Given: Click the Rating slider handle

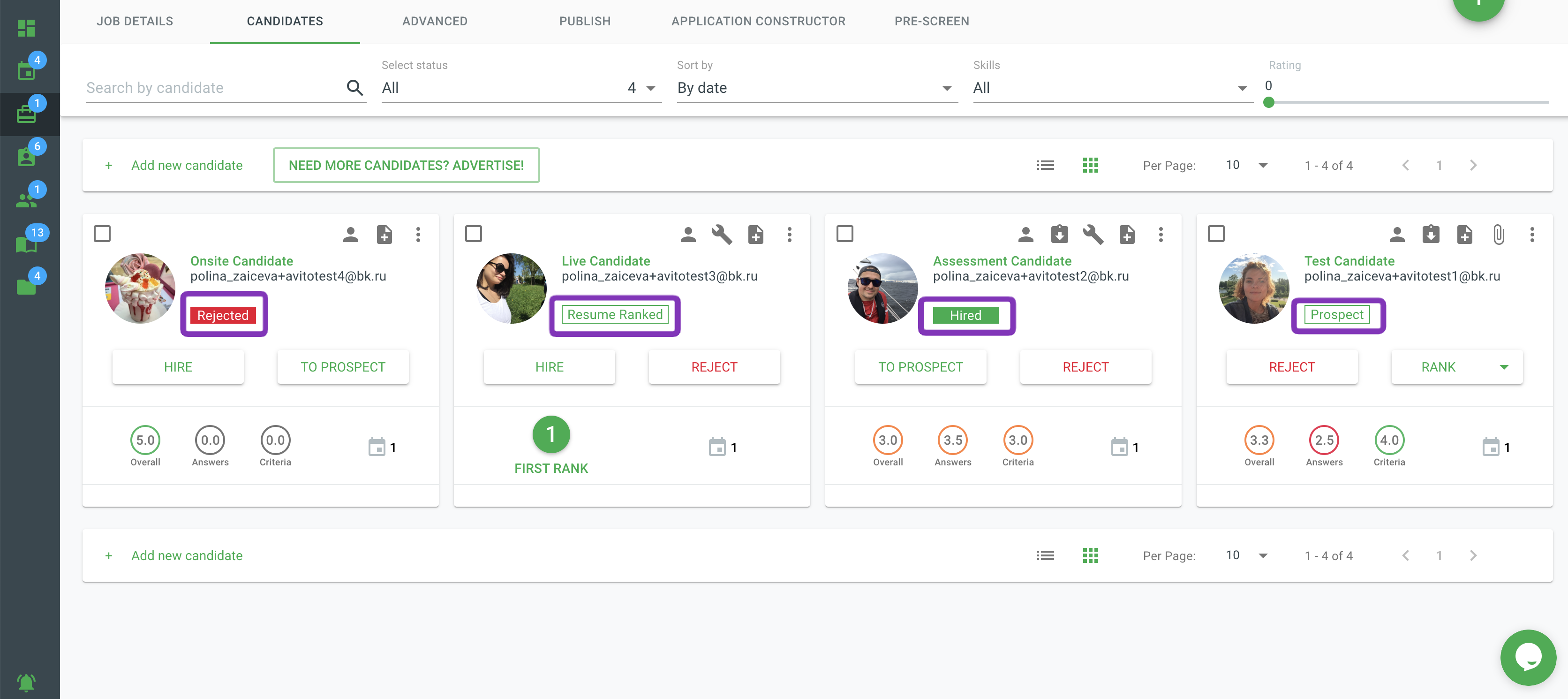Looking at the screenshot, I should pyautogui.click(x=1268, y=102).
